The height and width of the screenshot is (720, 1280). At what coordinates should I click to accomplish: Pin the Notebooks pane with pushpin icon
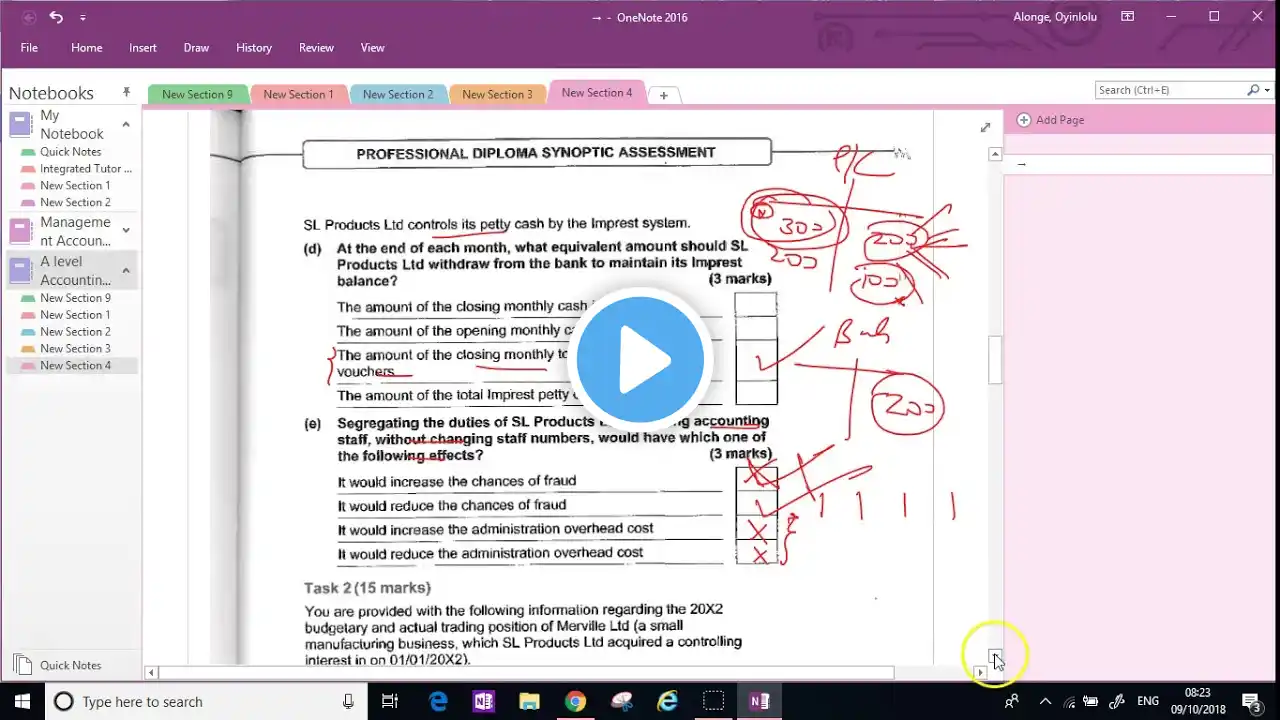(x=126, y=92)
